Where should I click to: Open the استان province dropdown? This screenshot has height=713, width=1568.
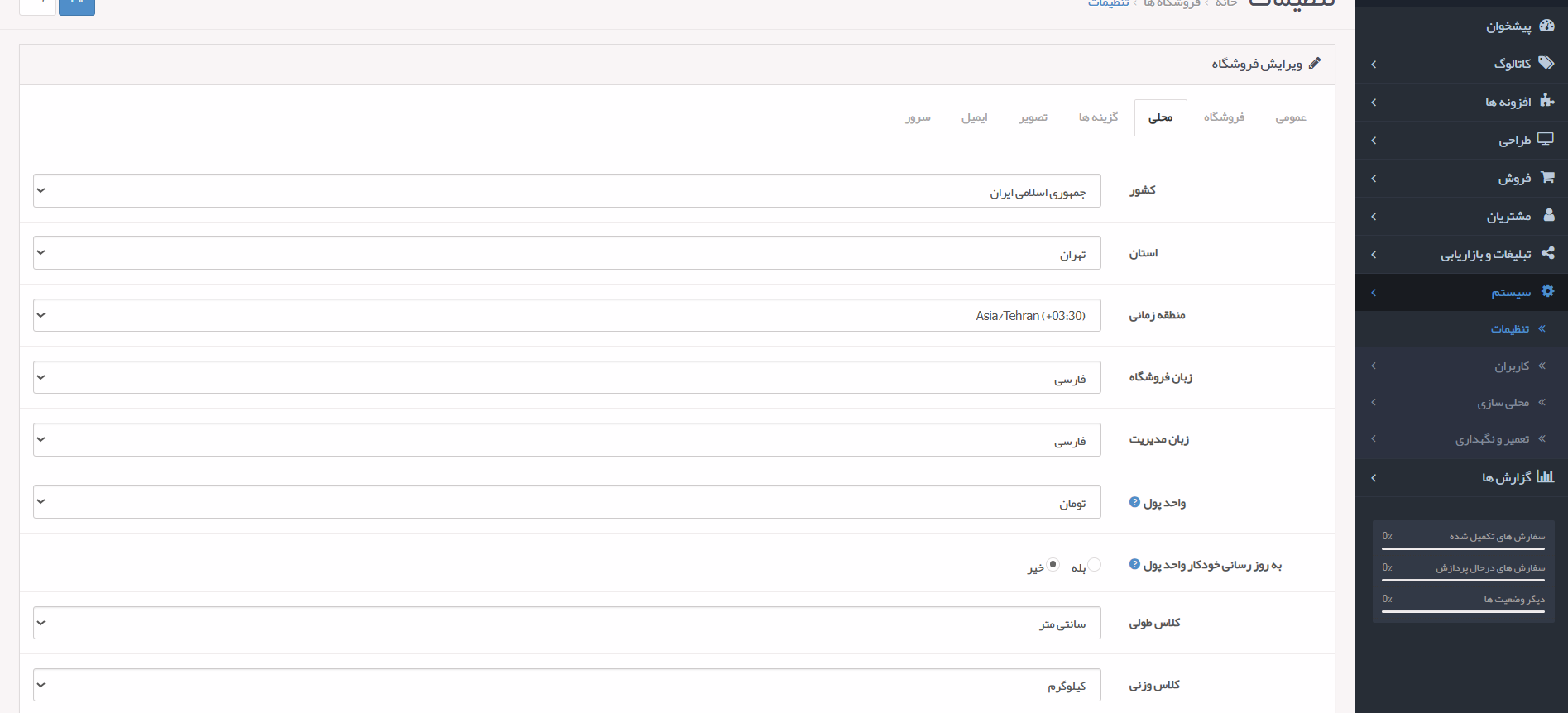(x=567, y=253)
